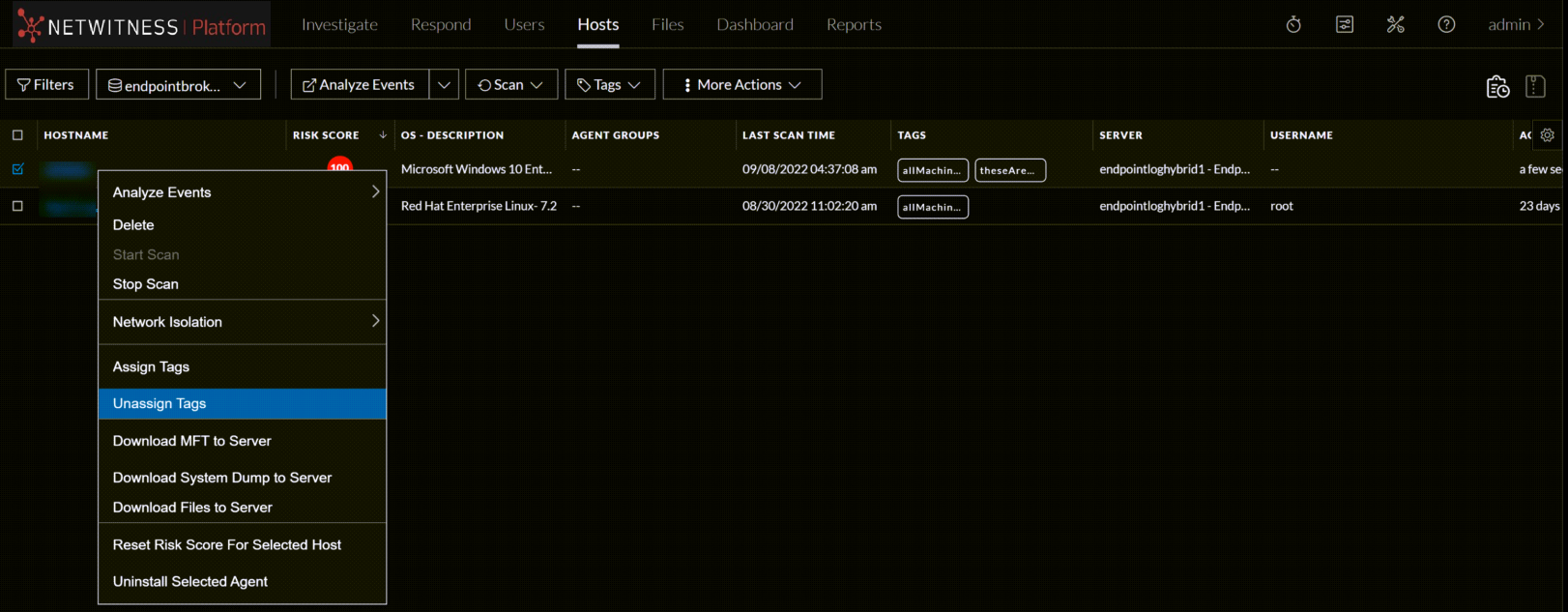Image resolution: width=1568 pixels, height=612 pixels.
Task: Click the Agent Groups column header
Action: (x=616, y=135)
